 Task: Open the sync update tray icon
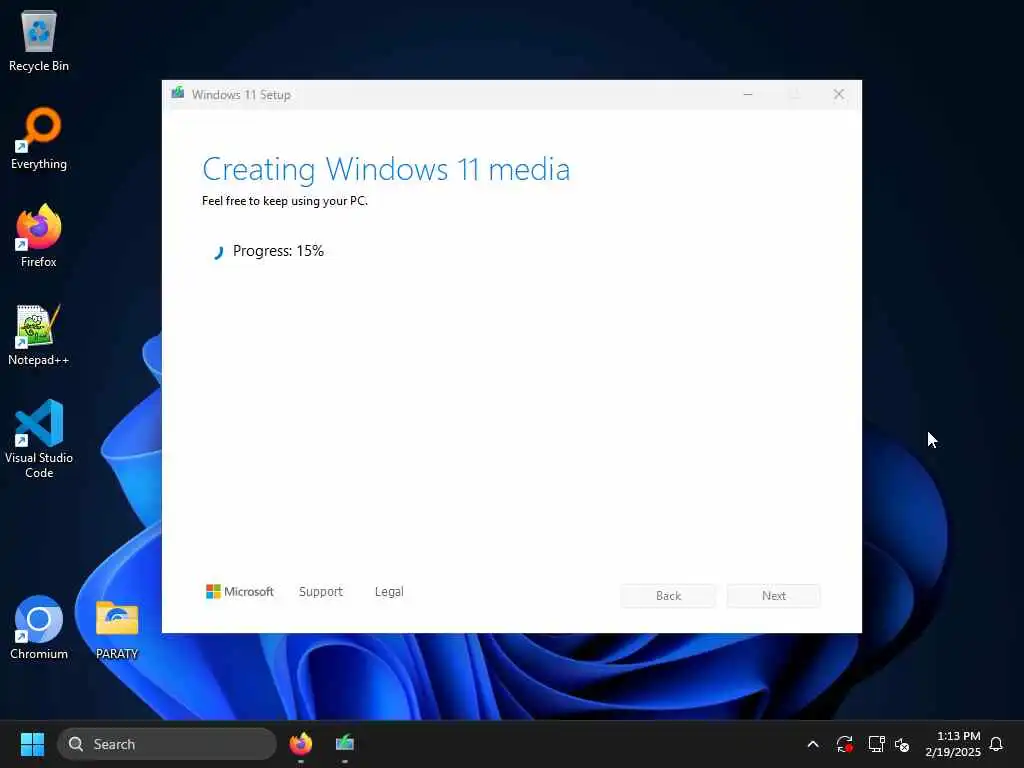pyautogui.click(x=844, y=744)
